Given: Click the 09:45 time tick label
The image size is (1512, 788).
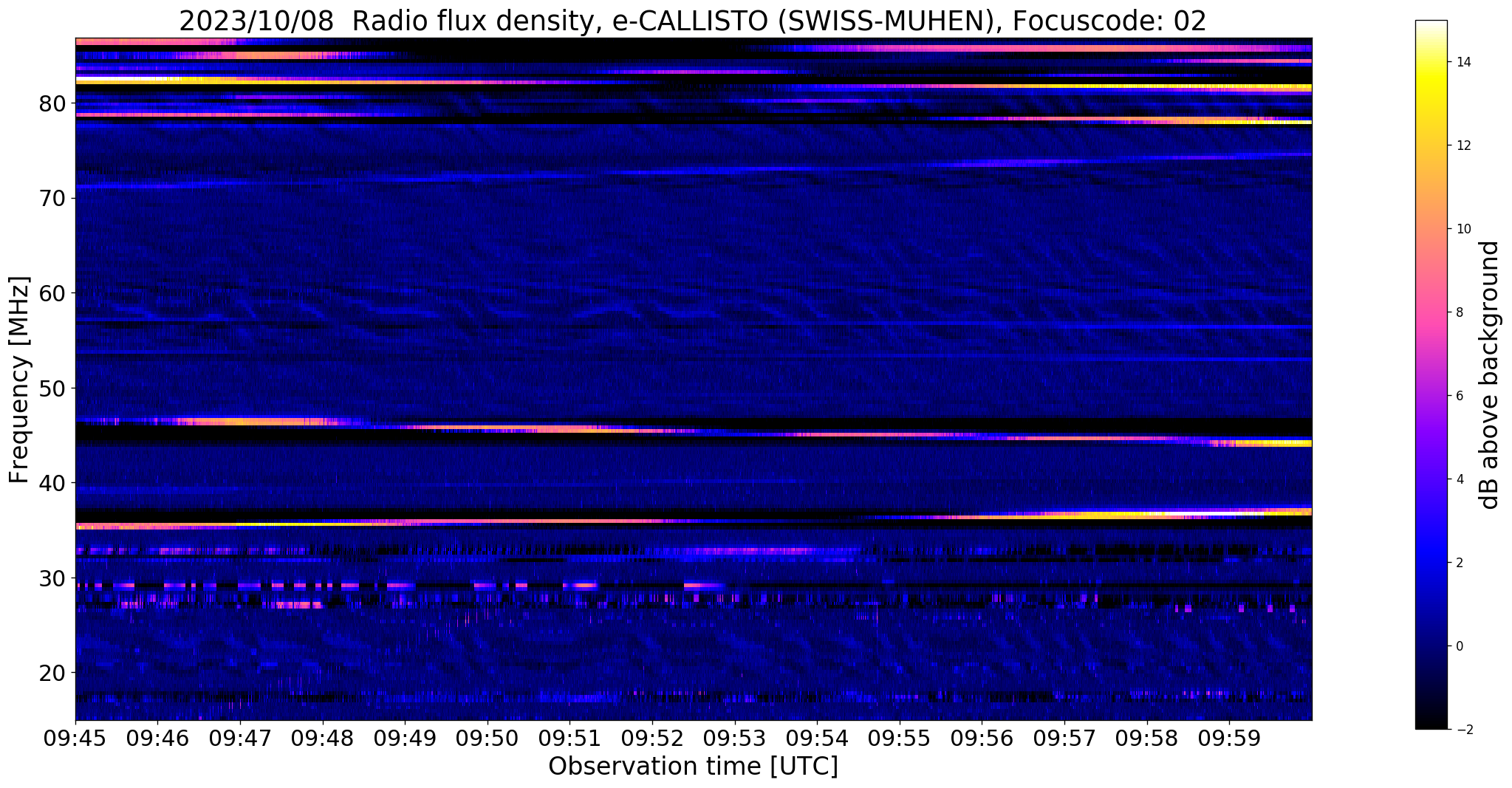Looking at the screenshot, I should [x=75, y=739].
